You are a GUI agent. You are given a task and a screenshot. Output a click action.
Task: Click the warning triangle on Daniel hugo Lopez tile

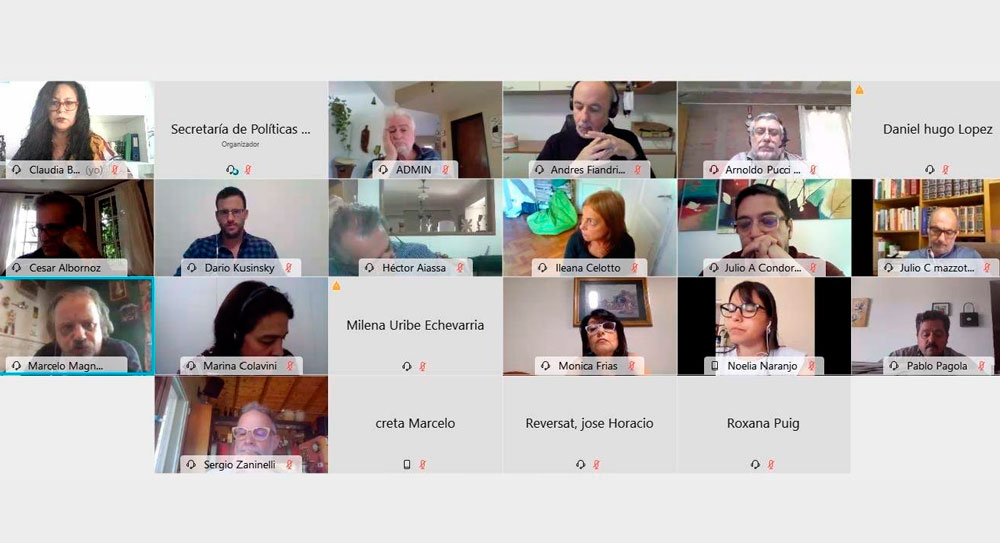click(860, 90)
